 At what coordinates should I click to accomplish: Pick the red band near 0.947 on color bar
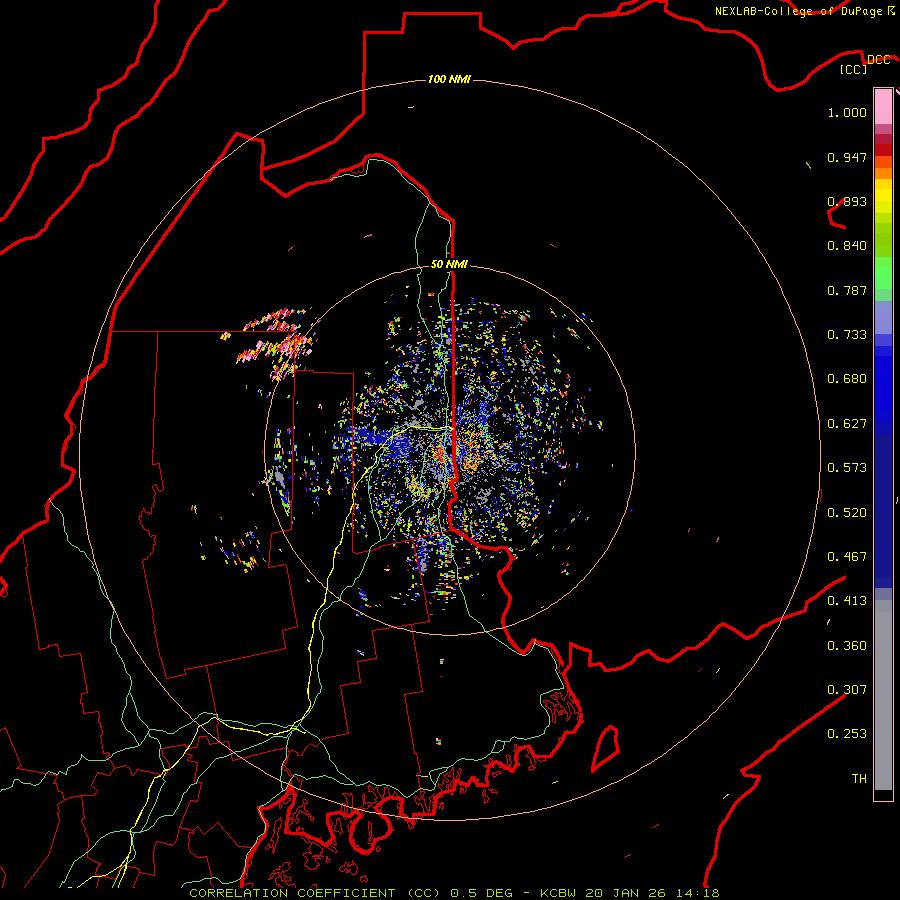[883, 150]
